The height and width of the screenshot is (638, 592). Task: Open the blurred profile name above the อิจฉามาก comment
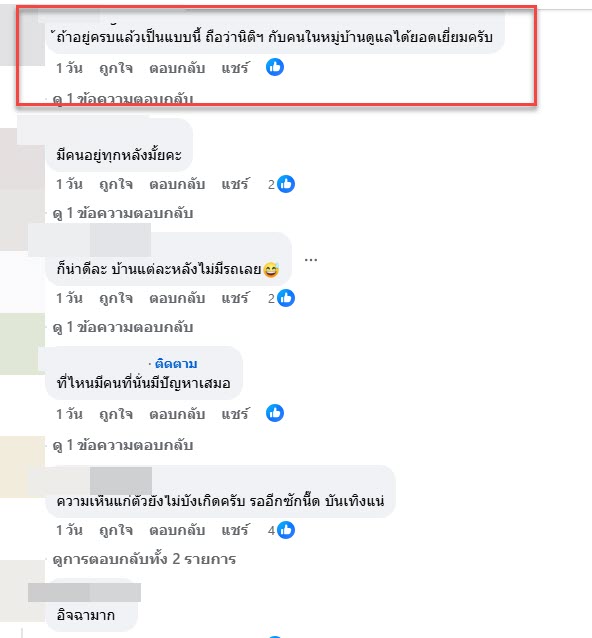(x=84, y=592)
